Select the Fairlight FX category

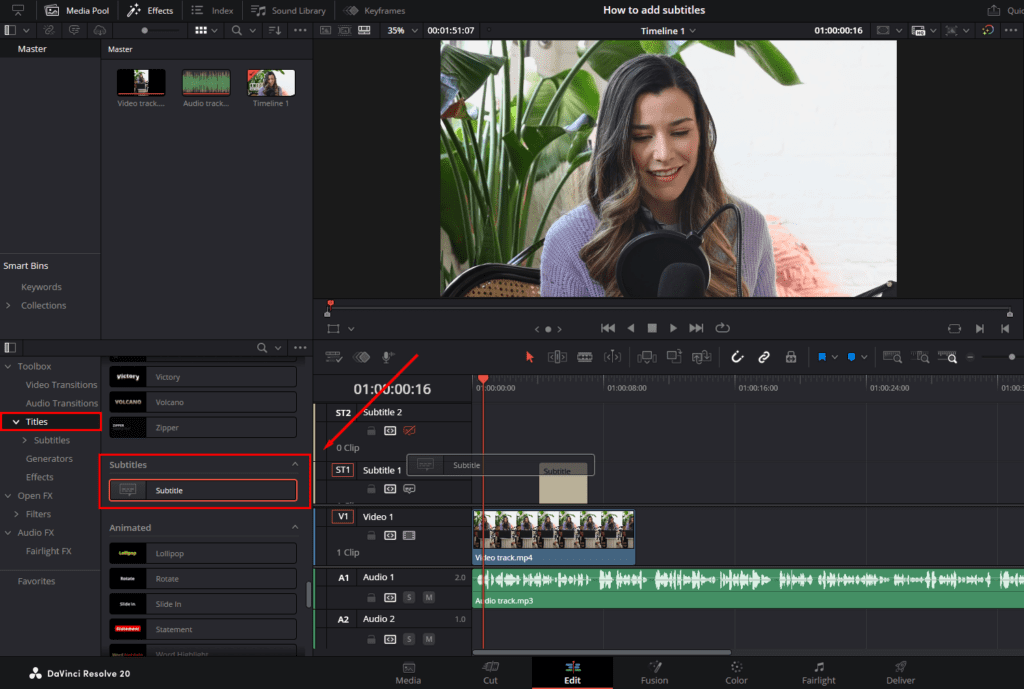point(50,550)
